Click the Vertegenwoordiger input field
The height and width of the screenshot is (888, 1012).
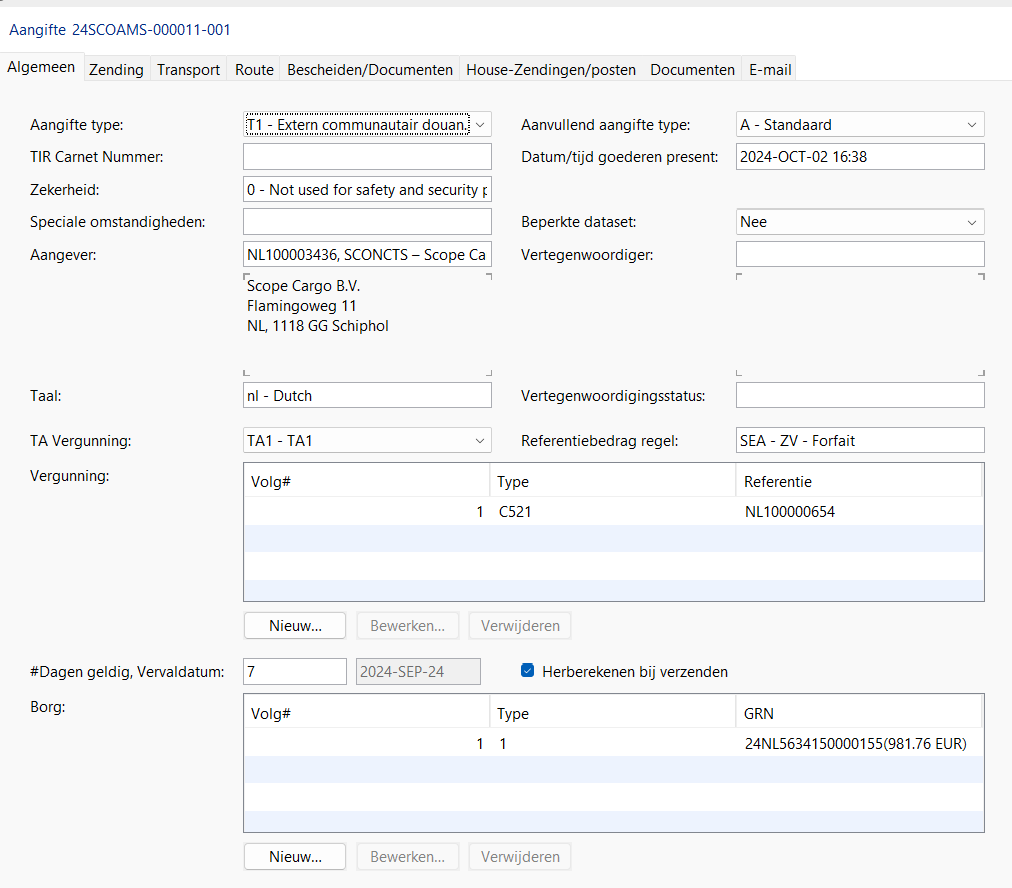tap(860, 254)
